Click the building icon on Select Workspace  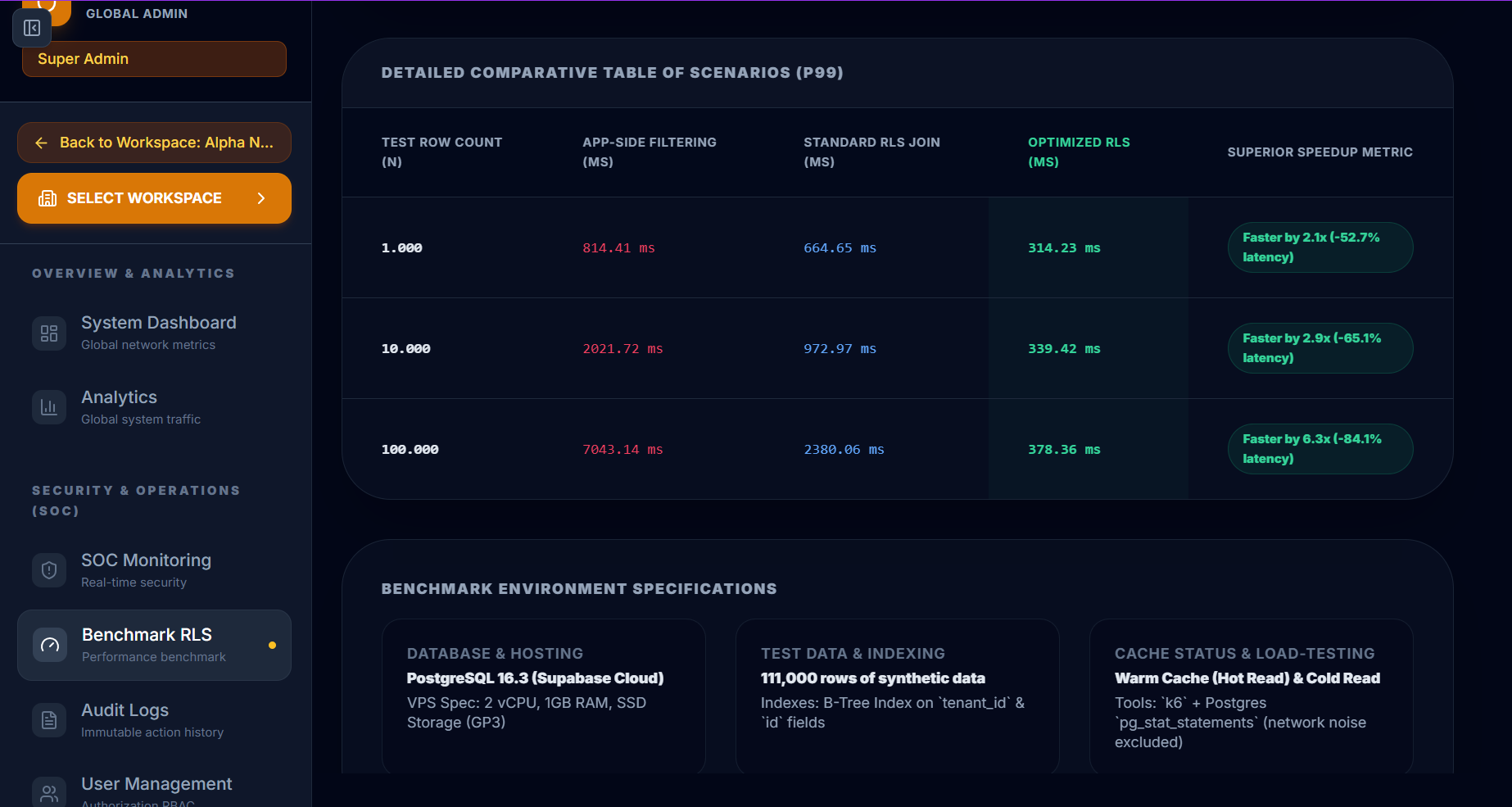point(48,198)
